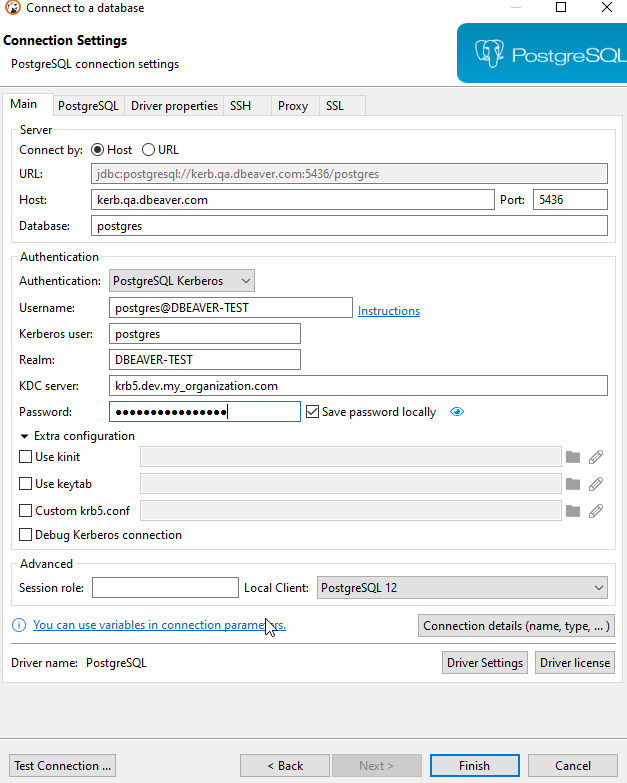Open the Local Client dropdown
627x783 pixels.
(x=462, y=588)
